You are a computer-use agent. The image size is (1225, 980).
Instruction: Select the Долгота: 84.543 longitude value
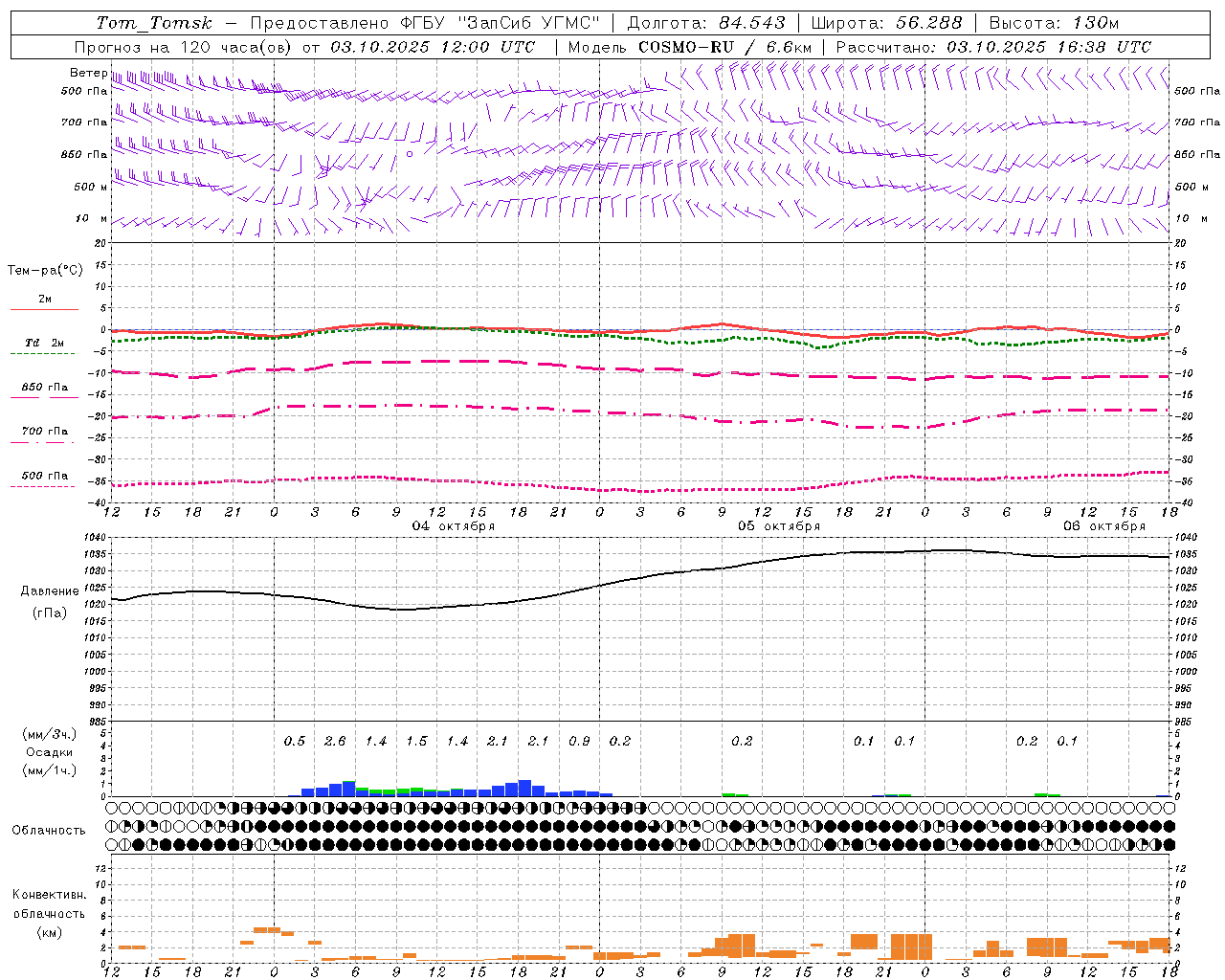coord(706,23)
